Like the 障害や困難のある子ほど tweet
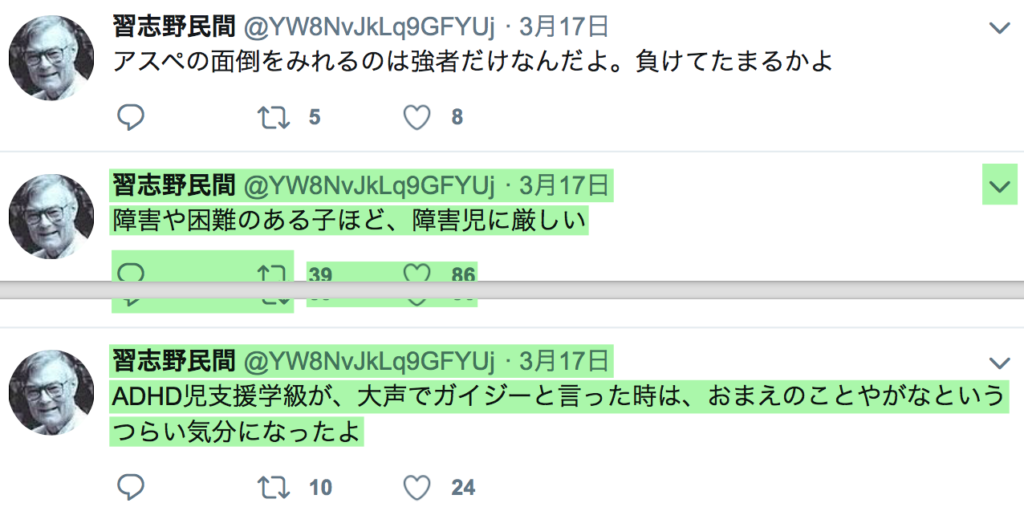 tap(417, 274)
